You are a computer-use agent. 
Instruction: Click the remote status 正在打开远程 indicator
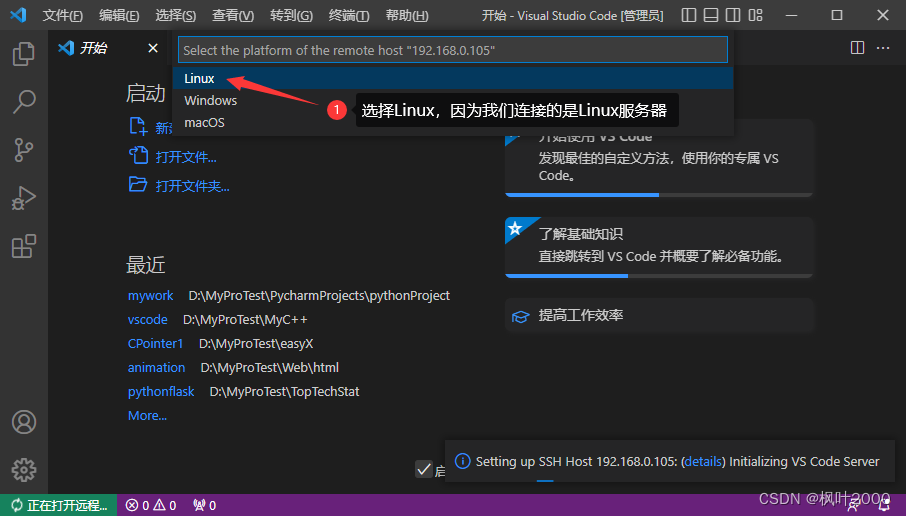pyautogui.click(x=59, y=506)
